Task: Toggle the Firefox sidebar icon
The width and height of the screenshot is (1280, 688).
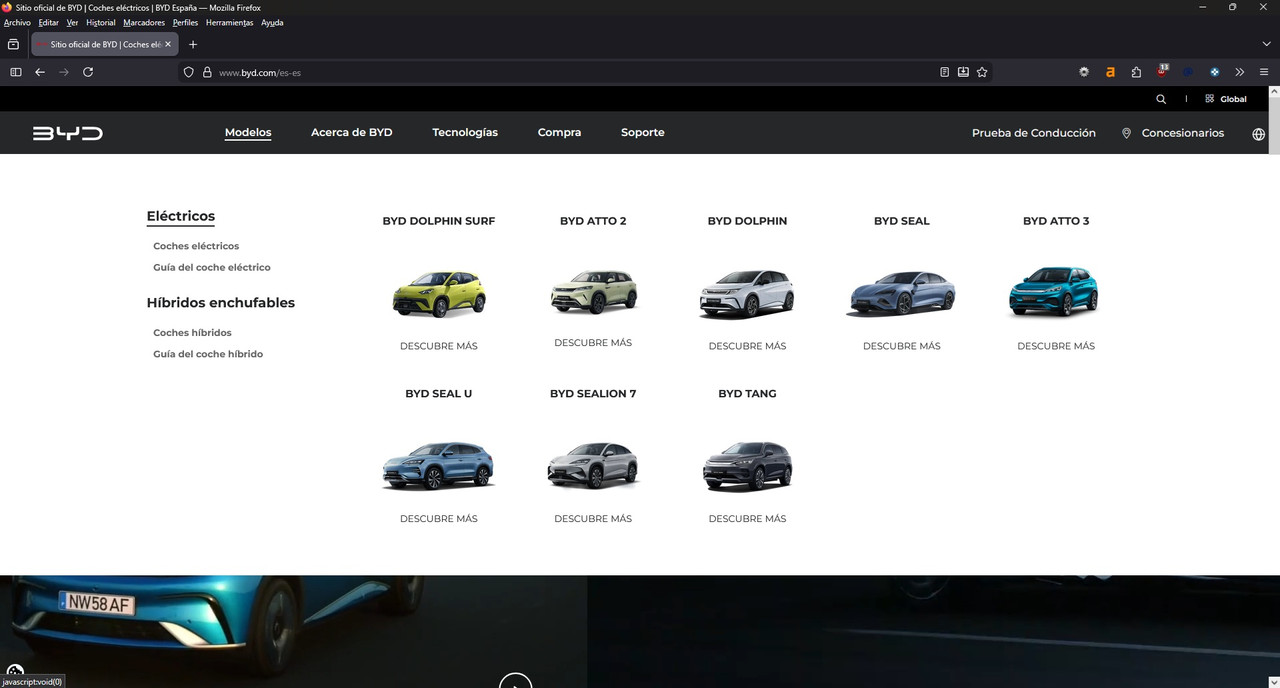Action: point(15,72)
